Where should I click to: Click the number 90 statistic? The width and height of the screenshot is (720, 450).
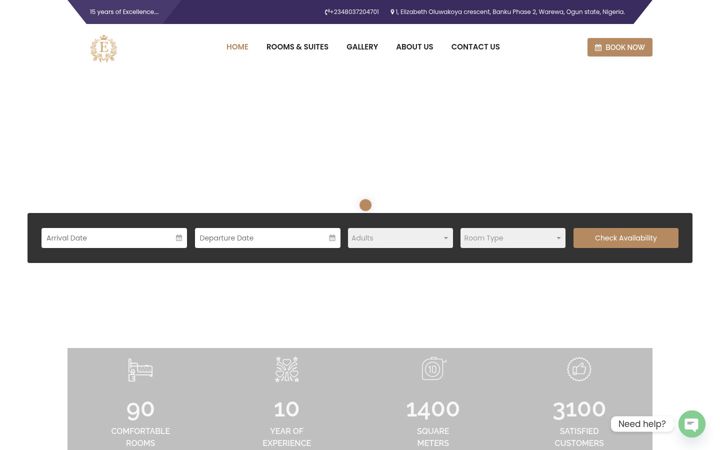(x=140, y=409)
